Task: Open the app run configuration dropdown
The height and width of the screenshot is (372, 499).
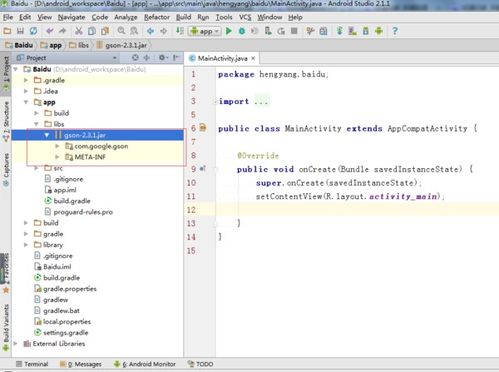Action: (204, 31)
